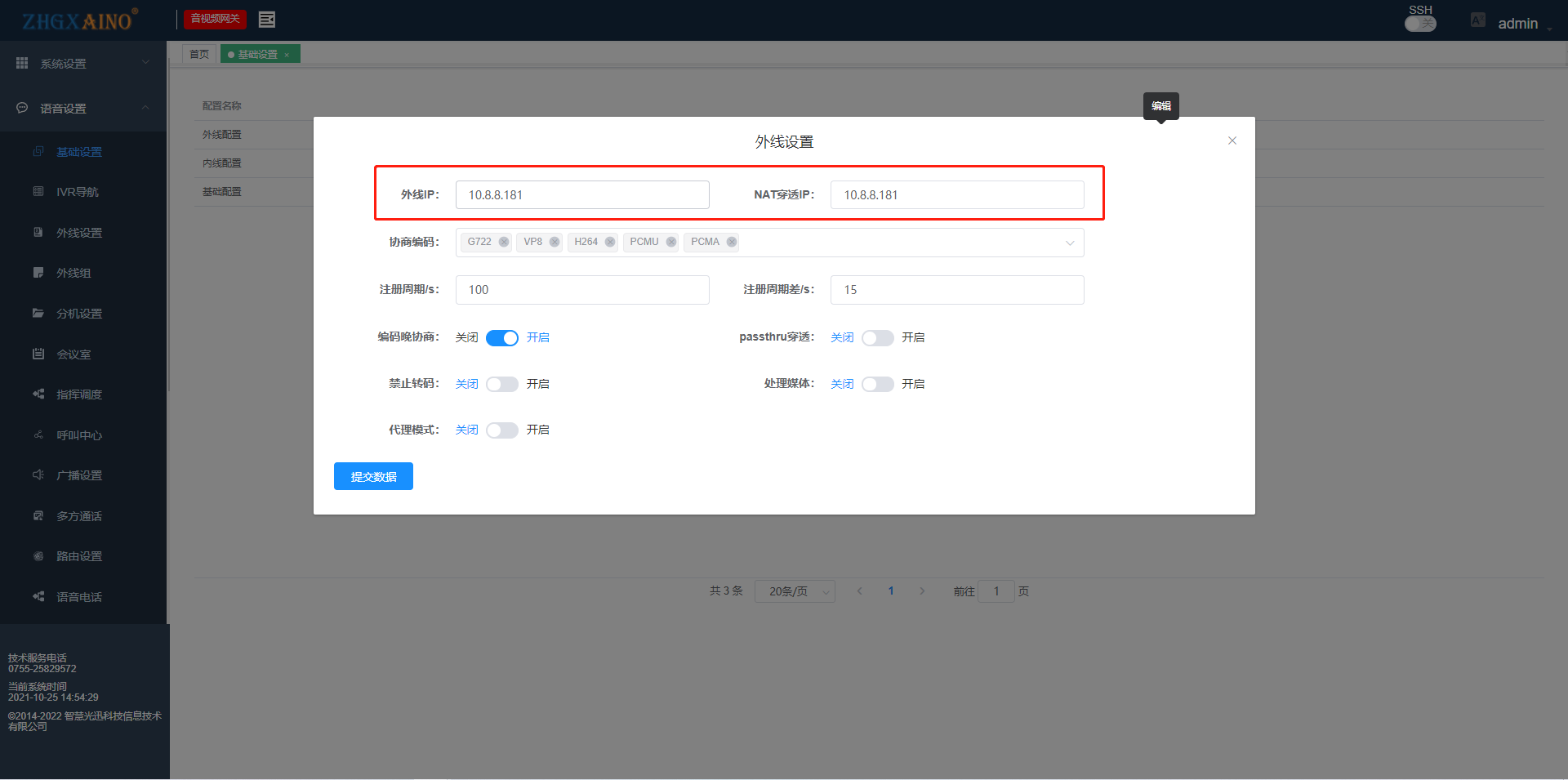This screenshot has height=780, width=1568.
Task: Close the 基础设置 tab with its x icon
Action: click(x=287, y=55)
